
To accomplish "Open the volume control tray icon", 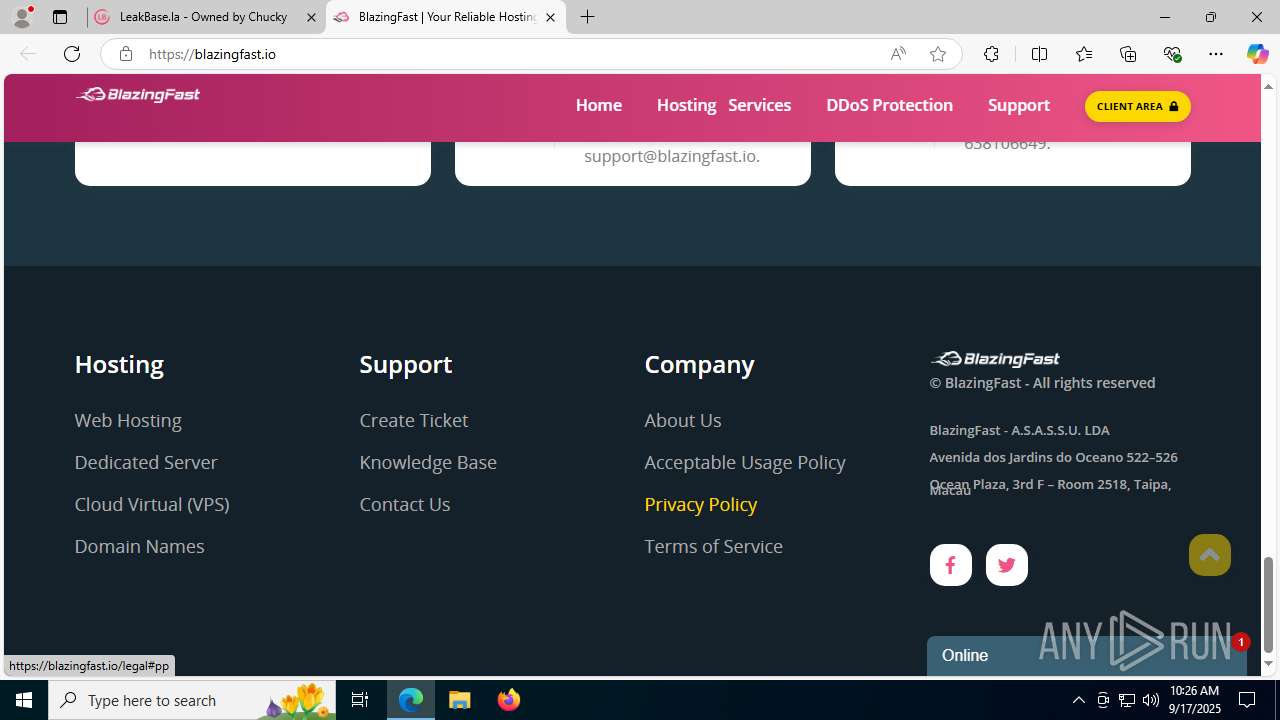I will [x=1150, y=700].
